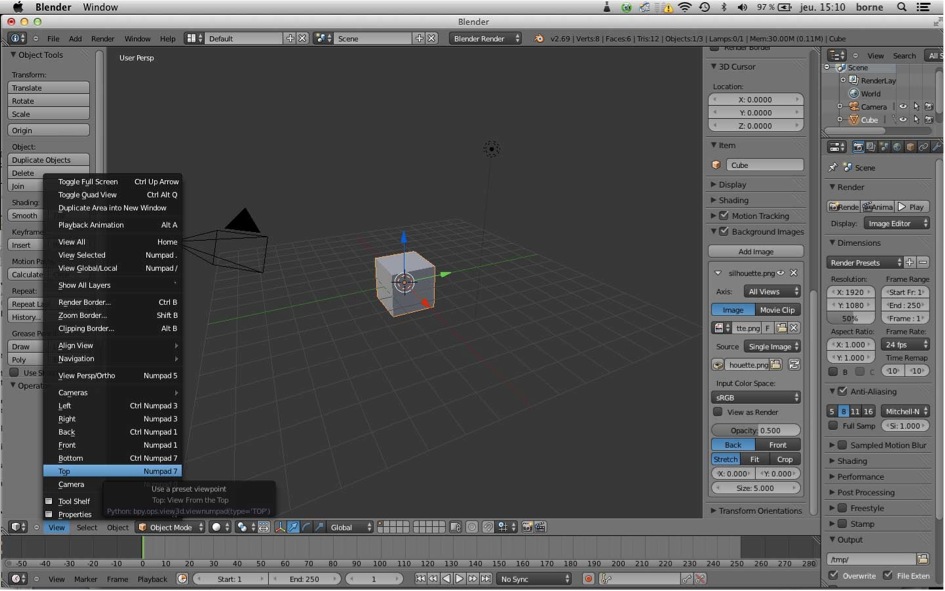This screenshot has width=945, height=591.
Task: Select Top from the View menu
Action: [110, 470]
